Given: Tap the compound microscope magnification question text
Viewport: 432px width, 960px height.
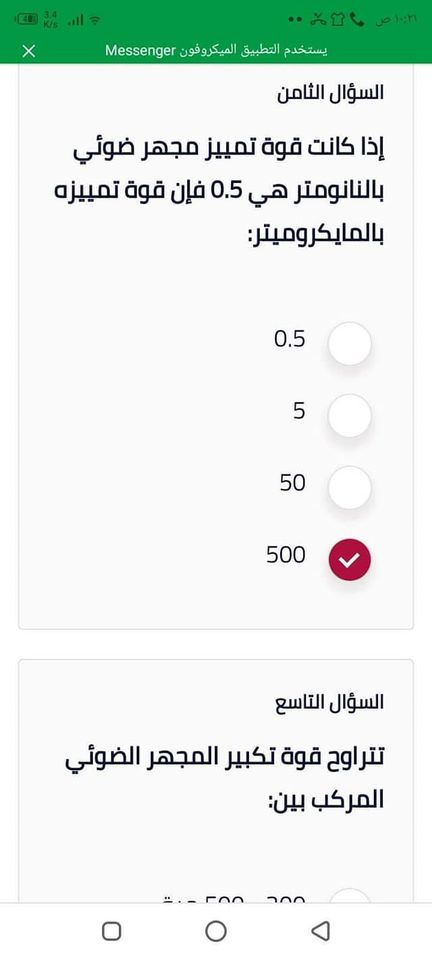Looking at the screenshot, I should 225,779.
